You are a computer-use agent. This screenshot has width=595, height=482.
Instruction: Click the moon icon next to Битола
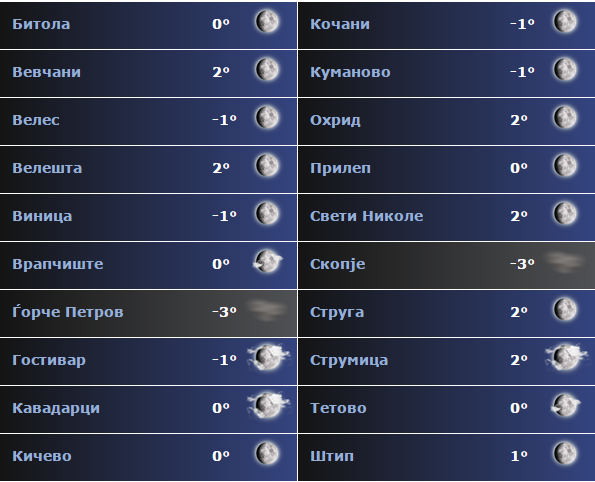tap(267, 22)
